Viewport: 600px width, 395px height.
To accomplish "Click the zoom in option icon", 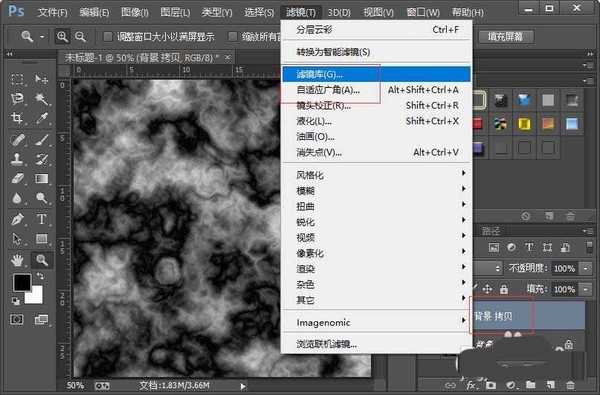I will click(62, 37).
